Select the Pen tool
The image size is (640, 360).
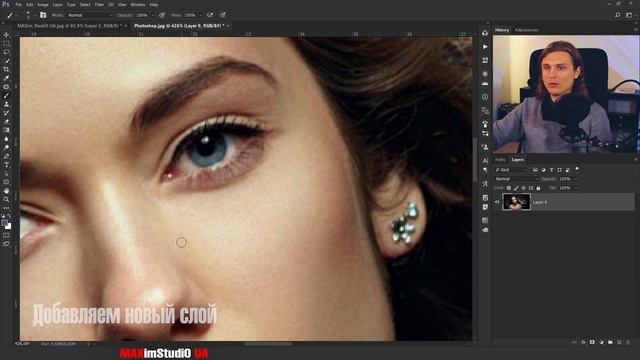coord(7,156)
